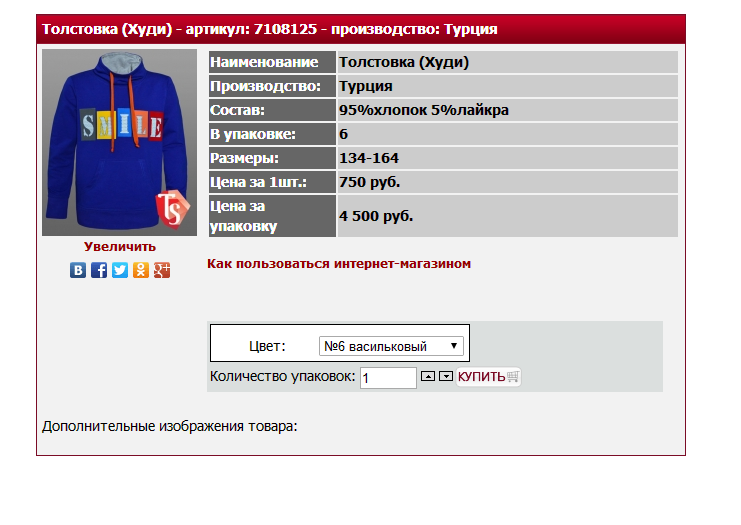The width and height of the screenshot is (741, 525).
Task: Decrease package quantity with down arrow
Action: click(x=446, y=376)
